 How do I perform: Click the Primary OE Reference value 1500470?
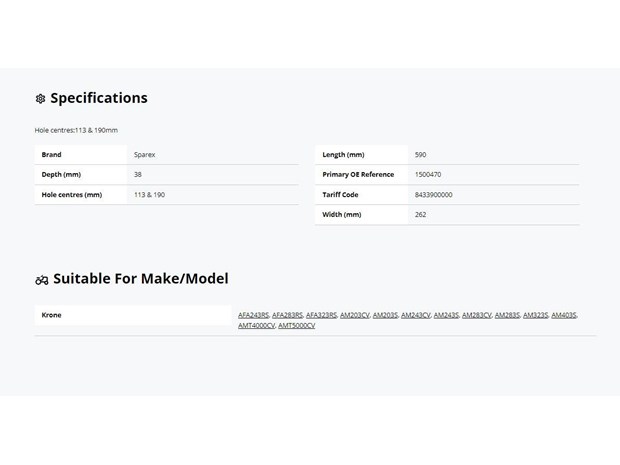428,174
